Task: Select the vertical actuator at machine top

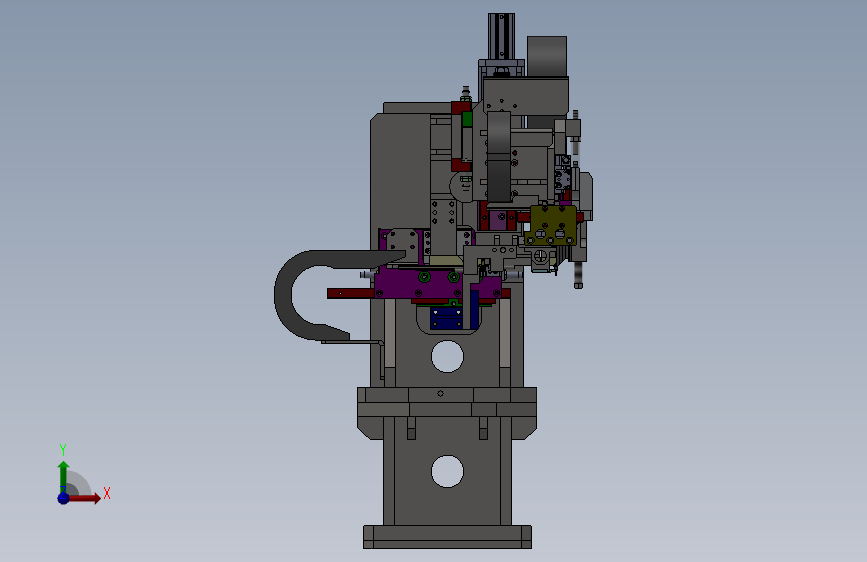Action: [501, 36]
